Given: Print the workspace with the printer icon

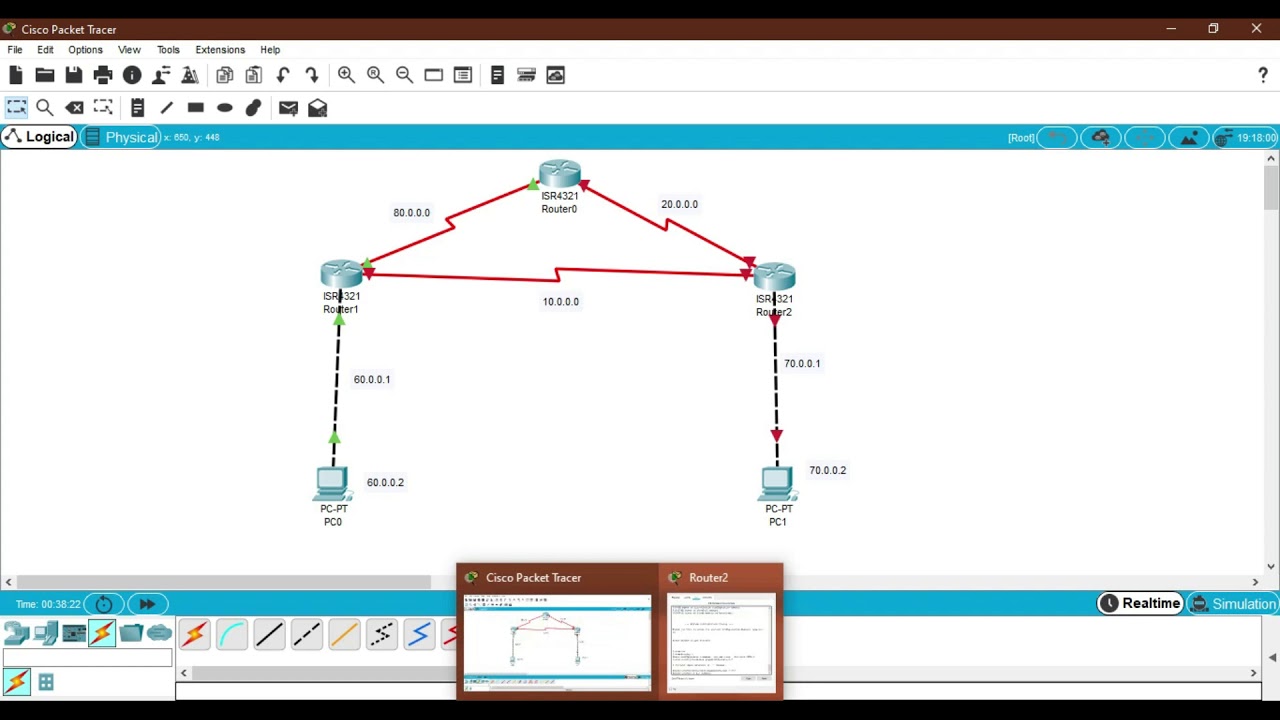Looking at the screenshot, I should tap(102, 75).
